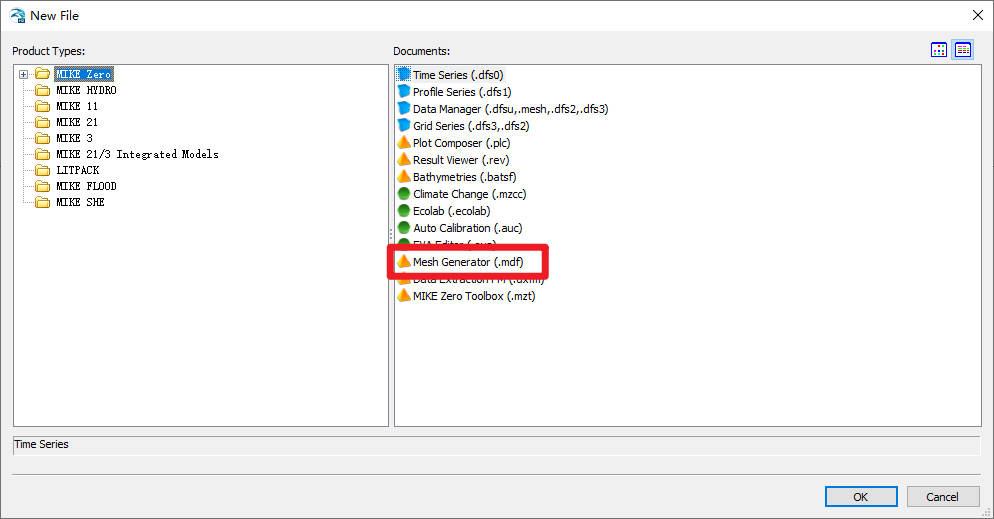The image size is (994, 519).
Task: Click the splitter handle between the panels
Action: [x=391, y=233]
